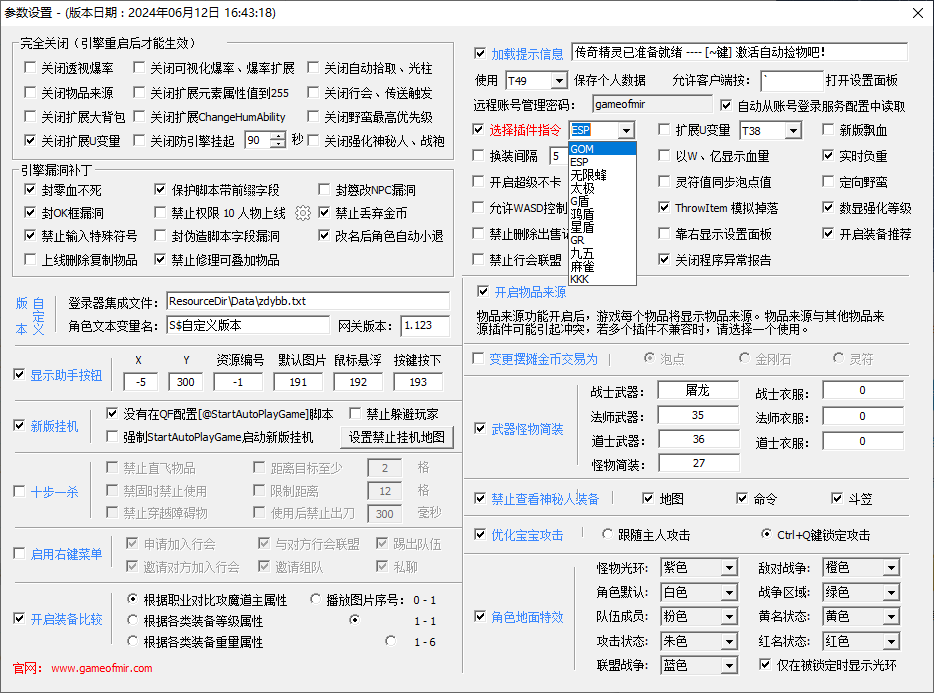Open the 敌对战争 橙色 dropdown
934x693 pixels.
[x=891, y=567]
